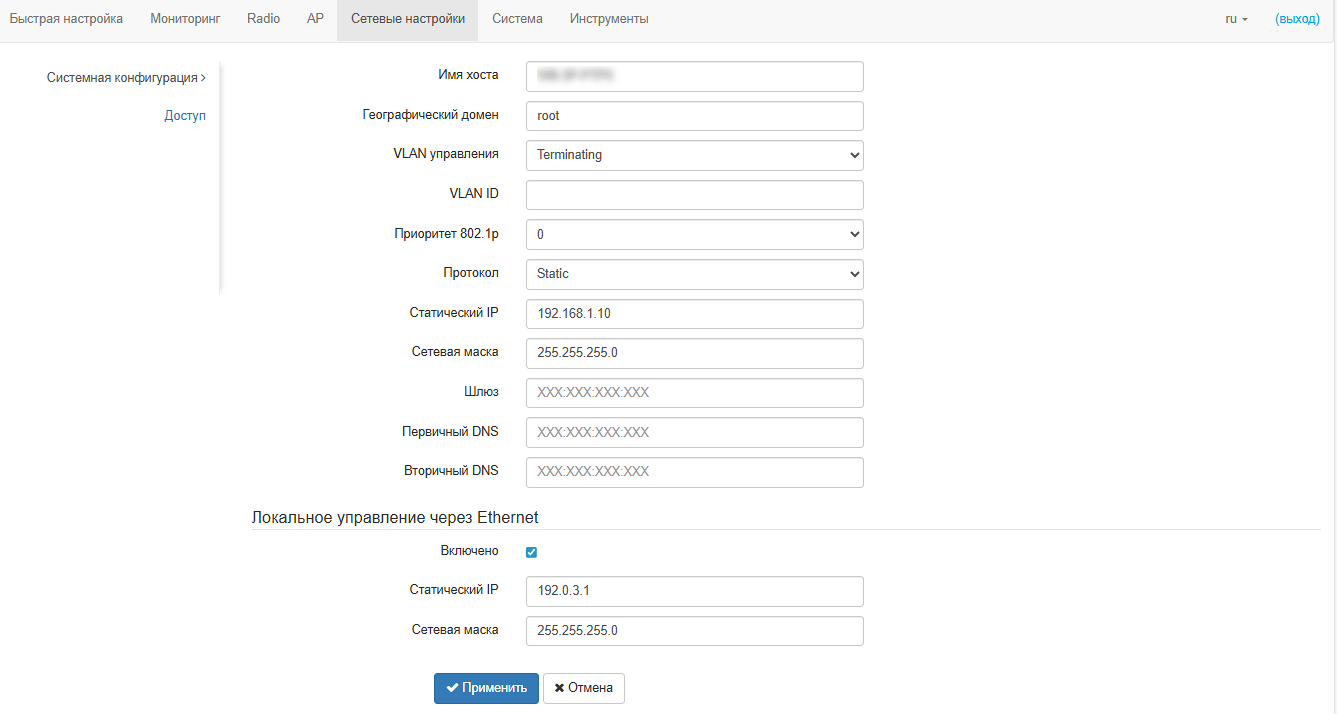The width and height of the screenshot is (1337, 714).
Task: Open the VLAN управления dropdown
Action: [x=694, y=155]
